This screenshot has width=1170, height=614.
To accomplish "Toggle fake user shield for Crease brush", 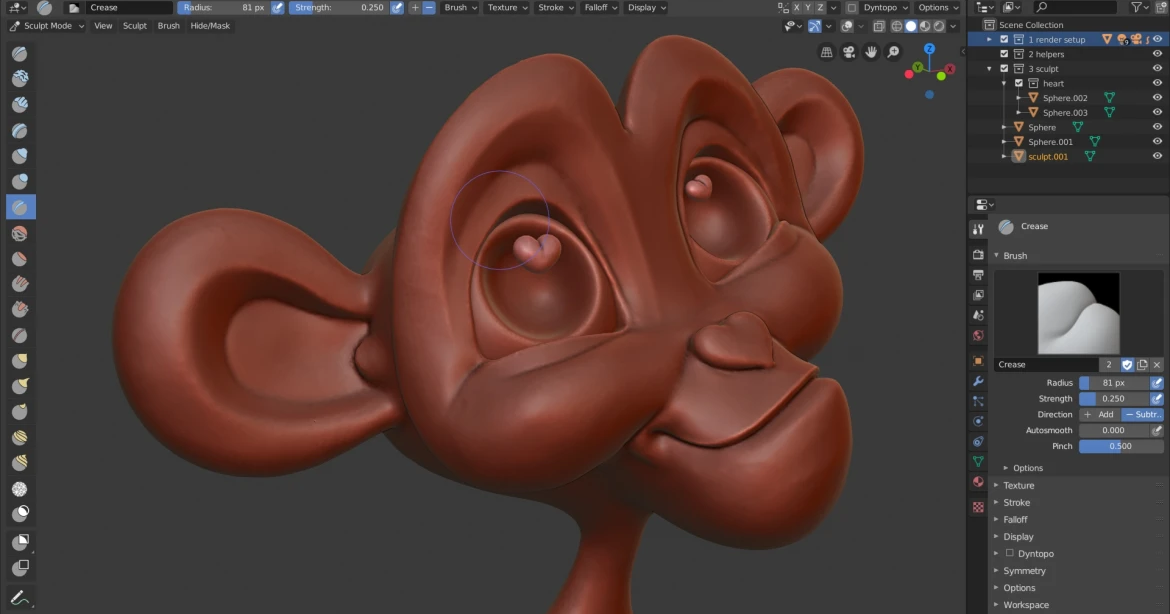I will click(x=1127, y=365).
